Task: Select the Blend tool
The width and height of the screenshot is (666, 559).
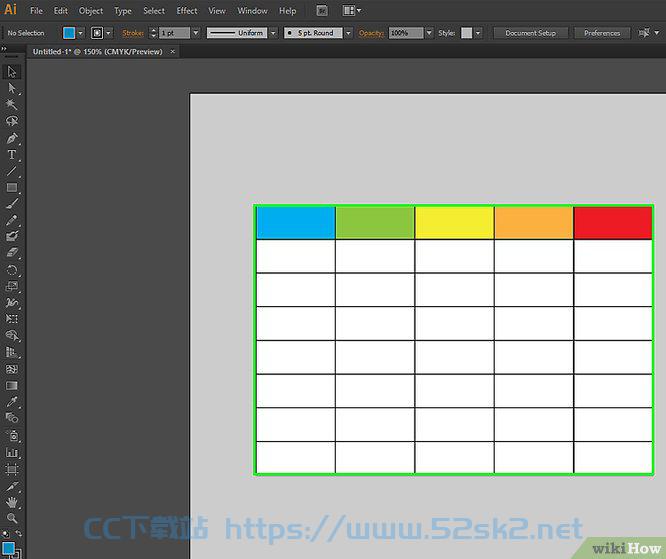Action: [11, 418]
